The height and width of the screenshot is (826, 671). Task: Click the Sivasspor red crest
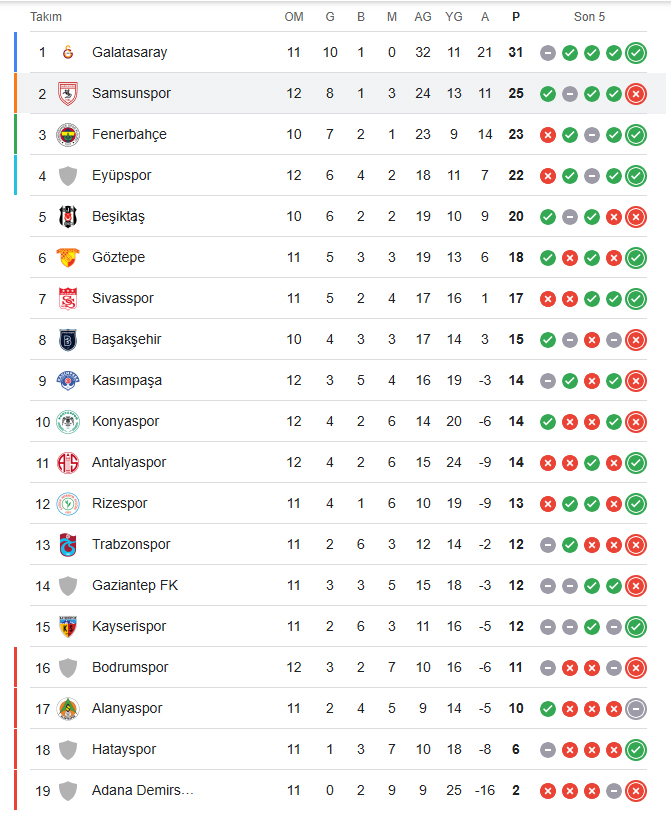pyautogui.click(x=68, y=299)
